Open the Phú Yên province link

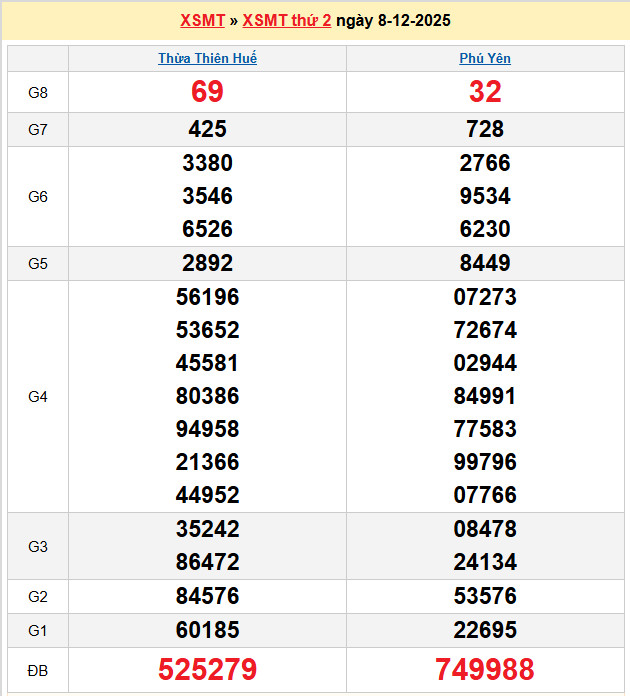pyautogui.click(x=485, y=59)
